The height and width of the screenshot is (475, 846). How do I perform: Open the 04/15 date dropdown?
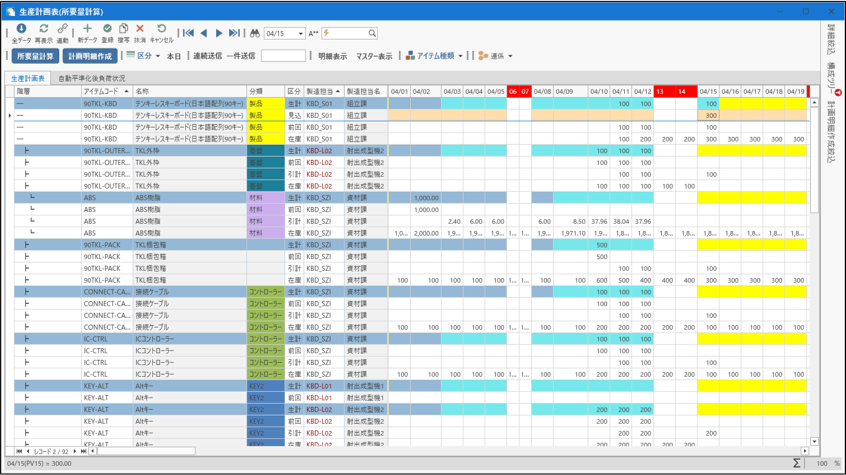point(300,34)
